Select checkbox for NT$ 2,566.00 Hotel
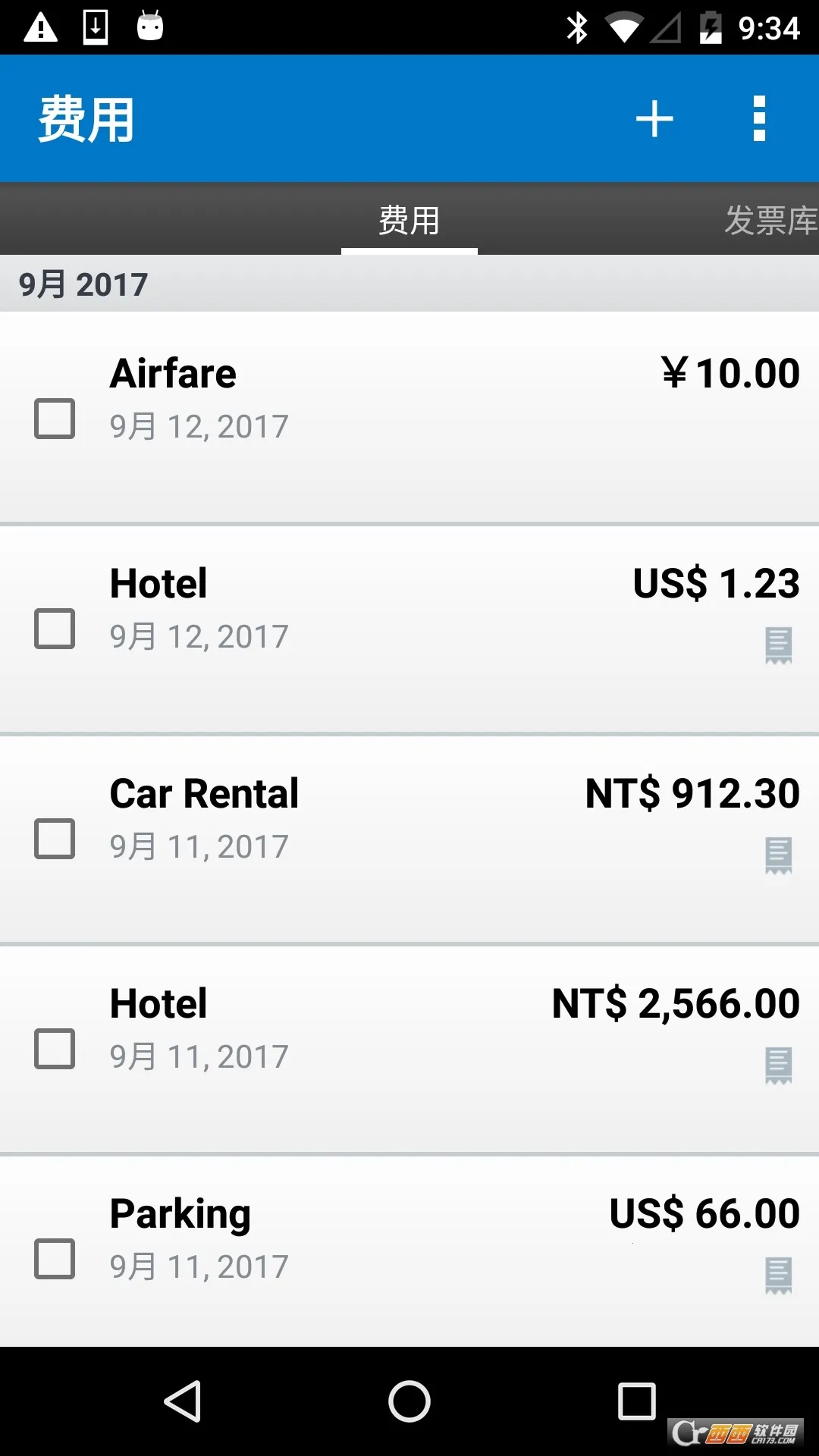The image size is (819, 1456). [x=55, y=1049]
